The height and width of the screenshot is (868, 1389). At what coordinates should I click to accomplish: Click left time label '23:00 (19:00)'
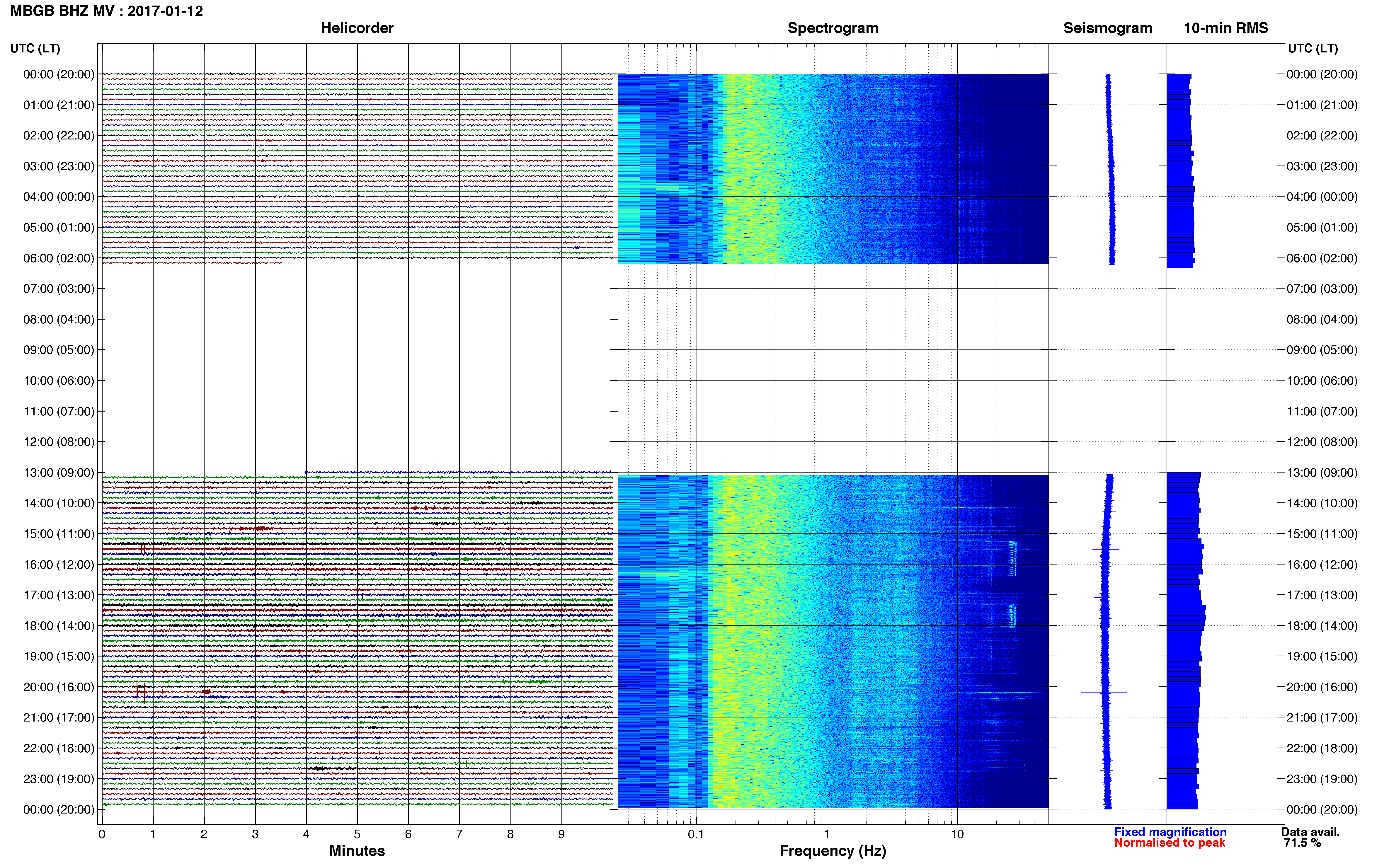click(x=59, y=779)
